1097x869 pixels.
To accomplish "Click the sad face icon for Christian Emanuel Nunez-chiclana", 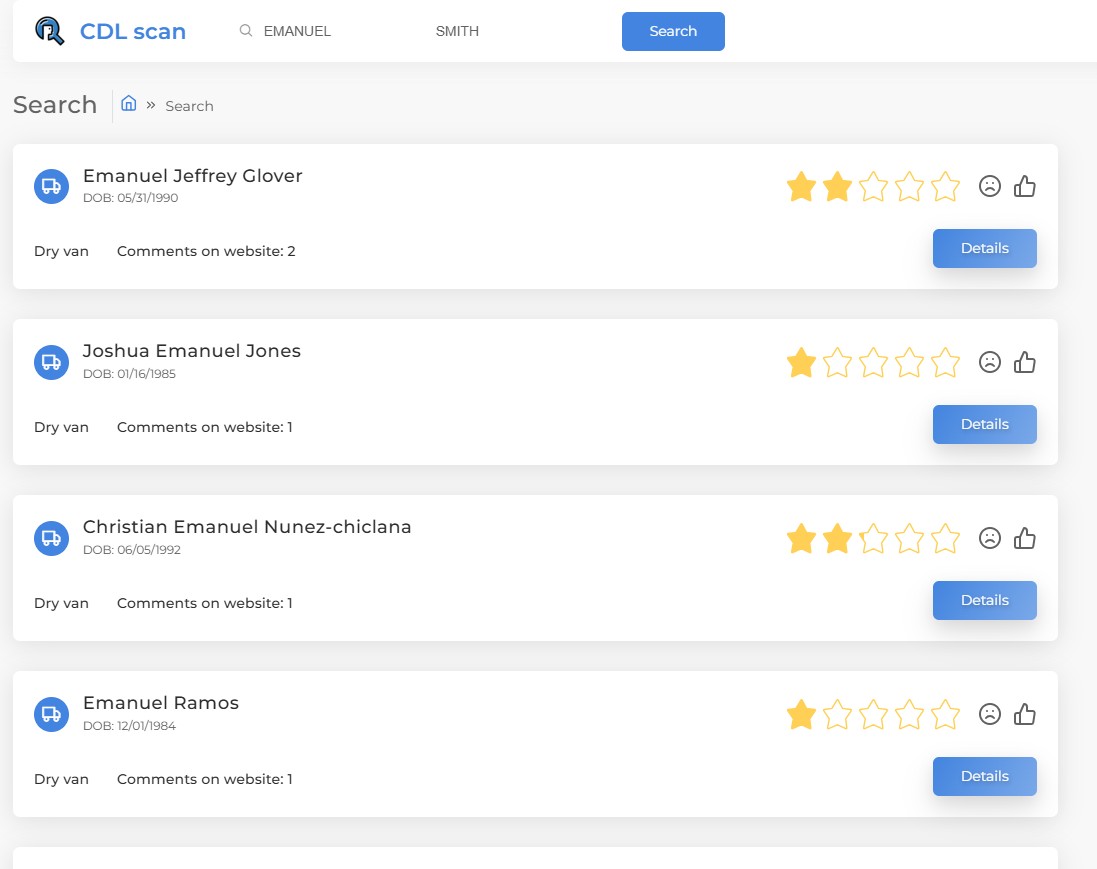I will click(x=990, y=538).
